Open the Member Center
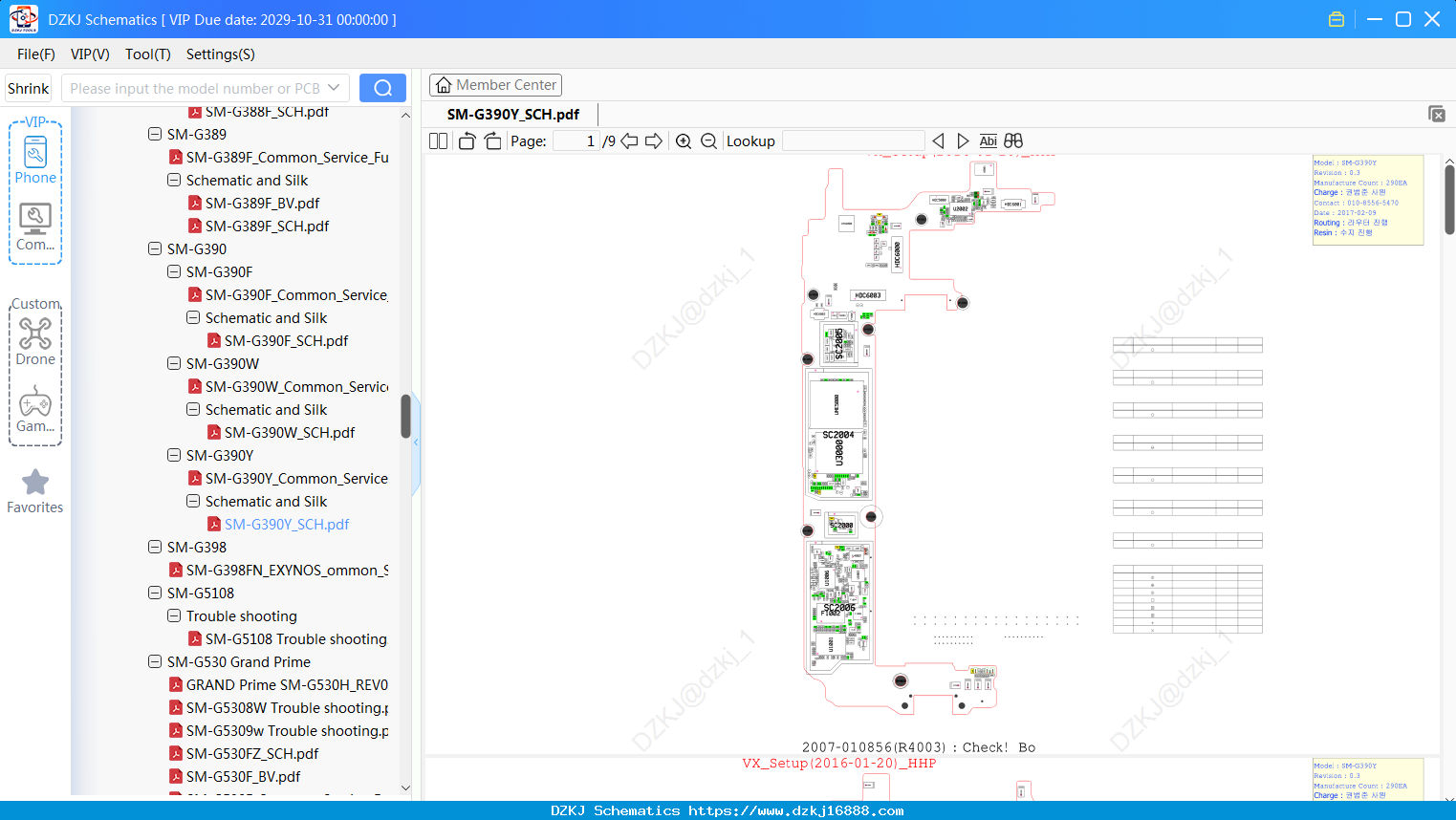Image resolution: width=1456 pixels, height=820 pixels. tap(495, 85)
